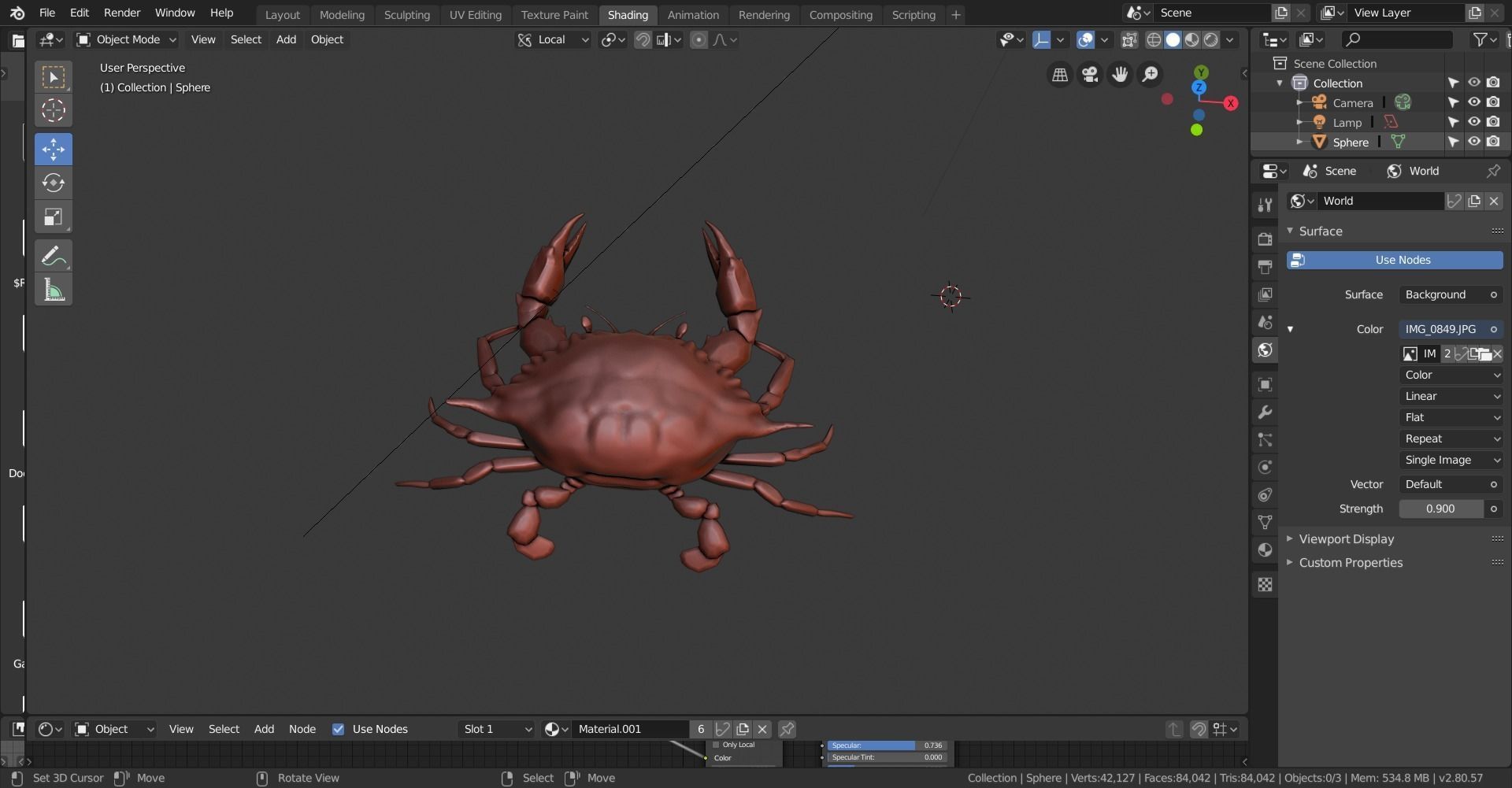Toggle visibility eye for Camera

1473,102
